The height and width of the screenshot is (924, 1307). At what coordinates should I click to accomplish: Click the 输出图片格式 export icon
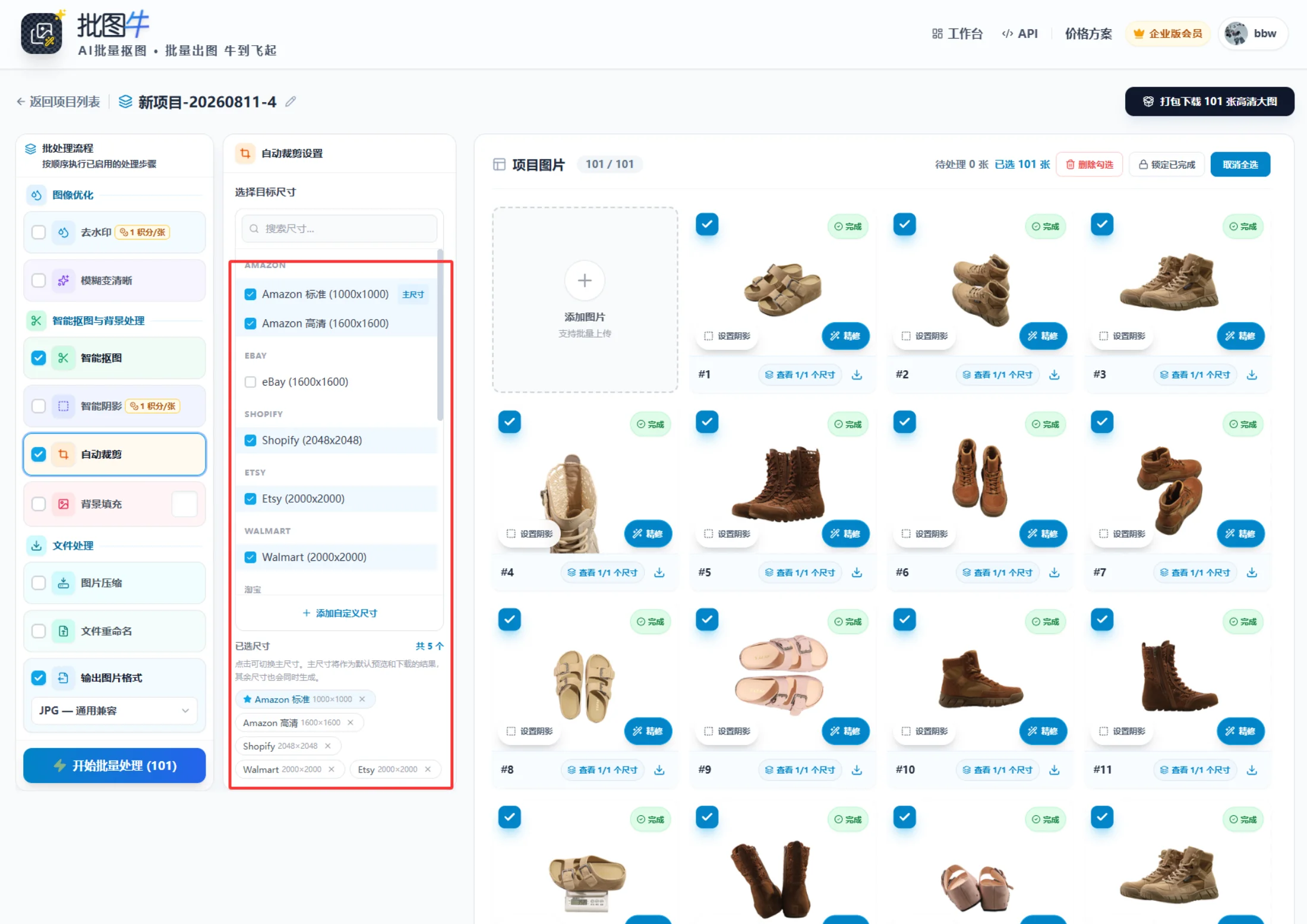click(63, 678)
